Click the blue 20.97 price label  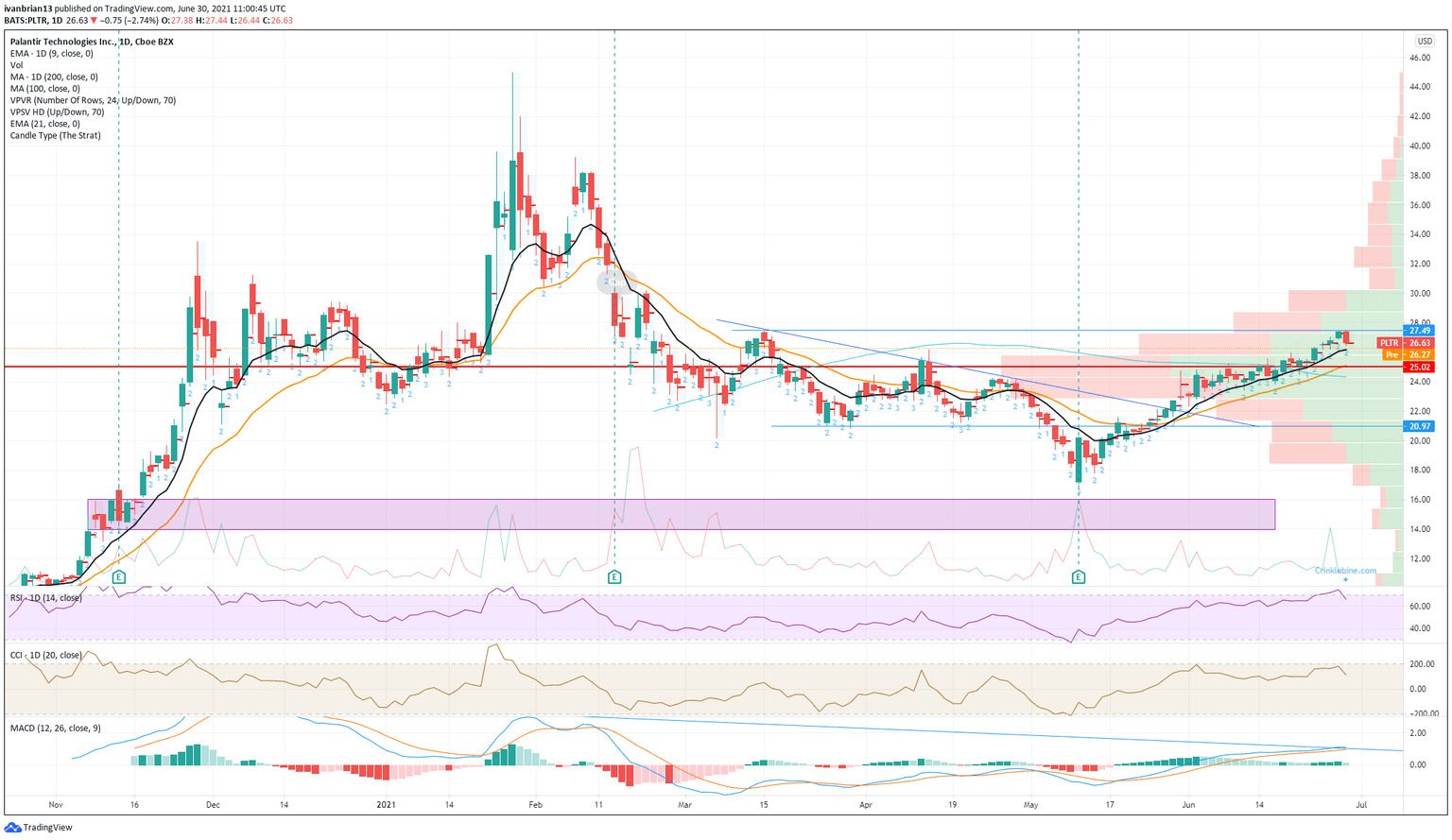[1420, 426]
